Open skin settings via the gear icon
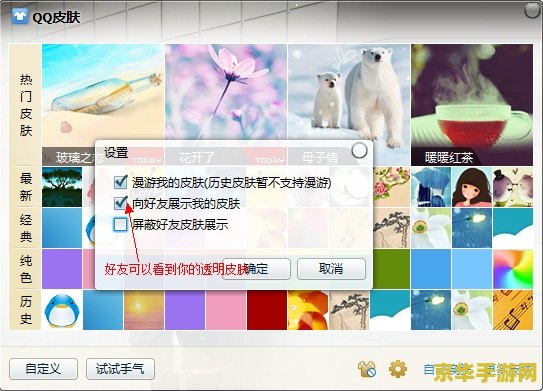The height and width of the screenshot is (391, 543). 398,369
